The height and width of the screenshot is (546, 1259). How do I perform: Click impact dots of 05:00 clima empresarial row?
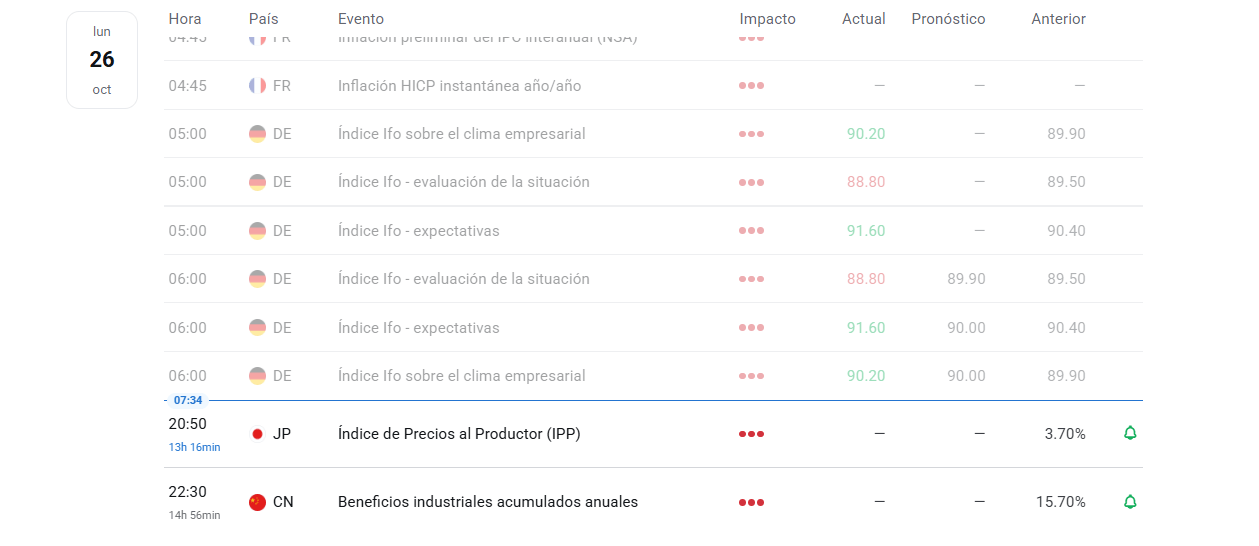(751, 134)
